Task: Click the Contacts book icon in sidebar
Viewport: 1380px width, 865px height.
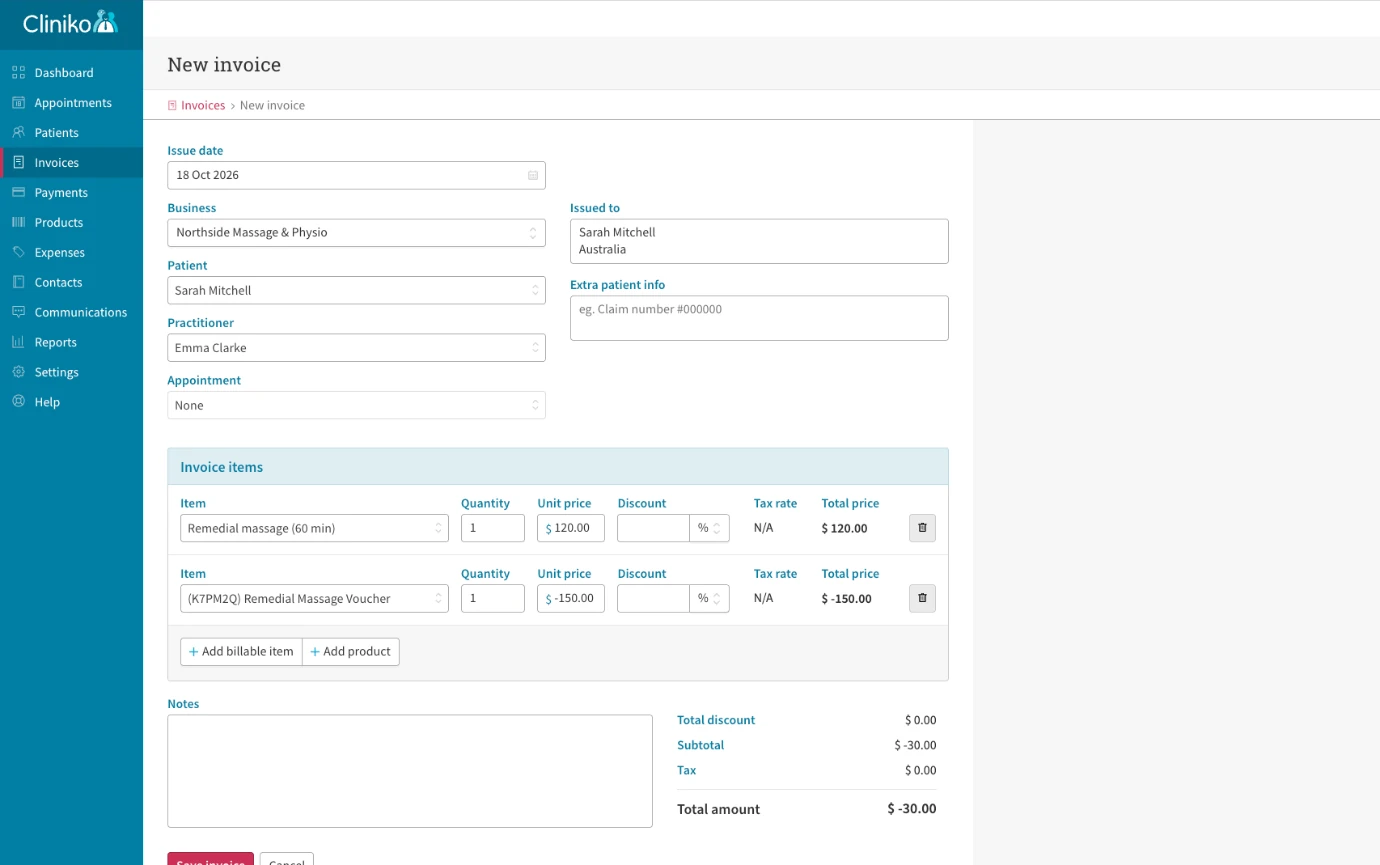Action: [18, 282]
